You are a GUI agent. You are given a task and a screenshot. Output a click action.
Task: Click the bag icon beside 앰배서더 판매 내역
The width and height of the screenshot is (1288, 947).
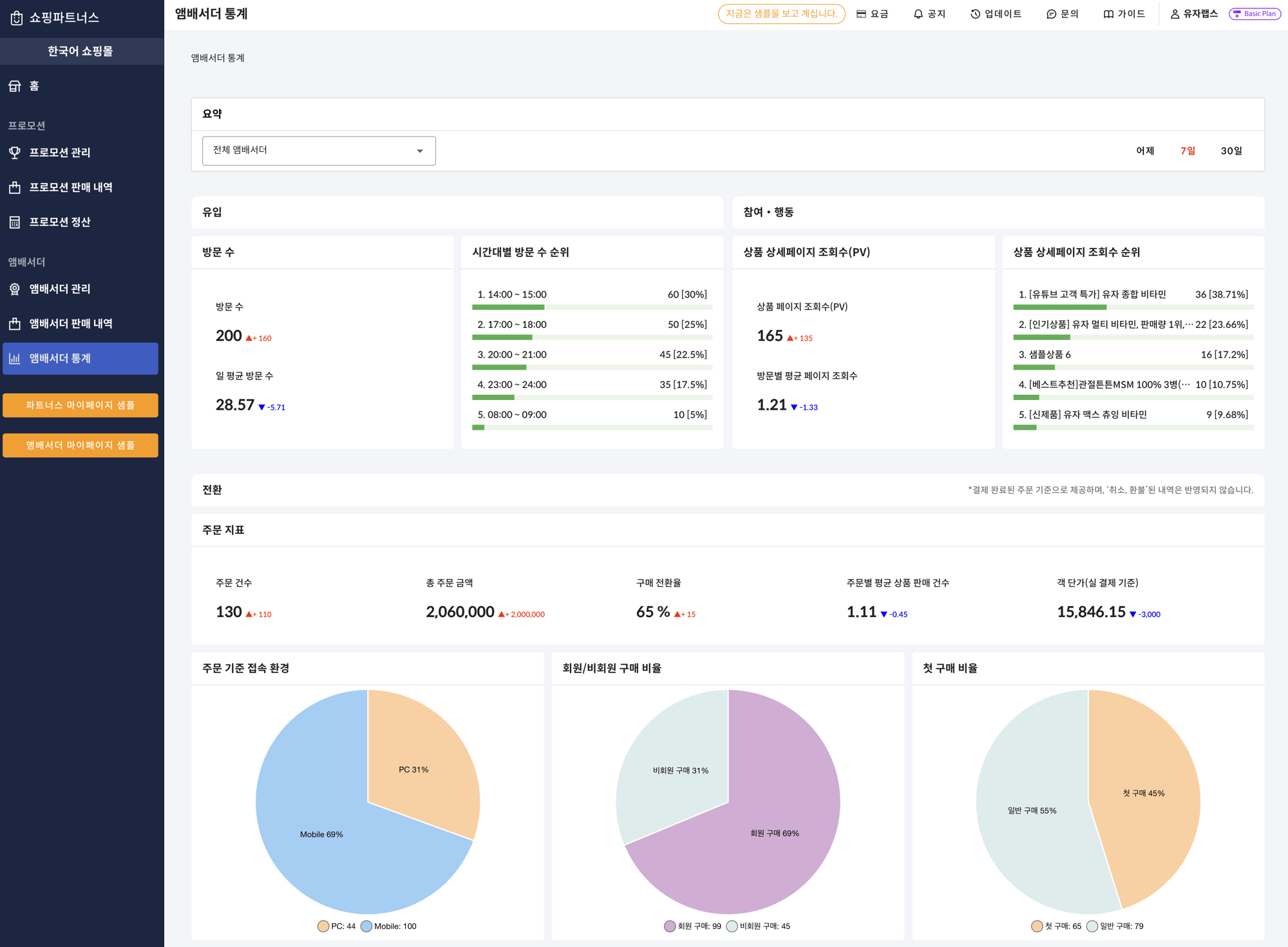pos(15,324)
